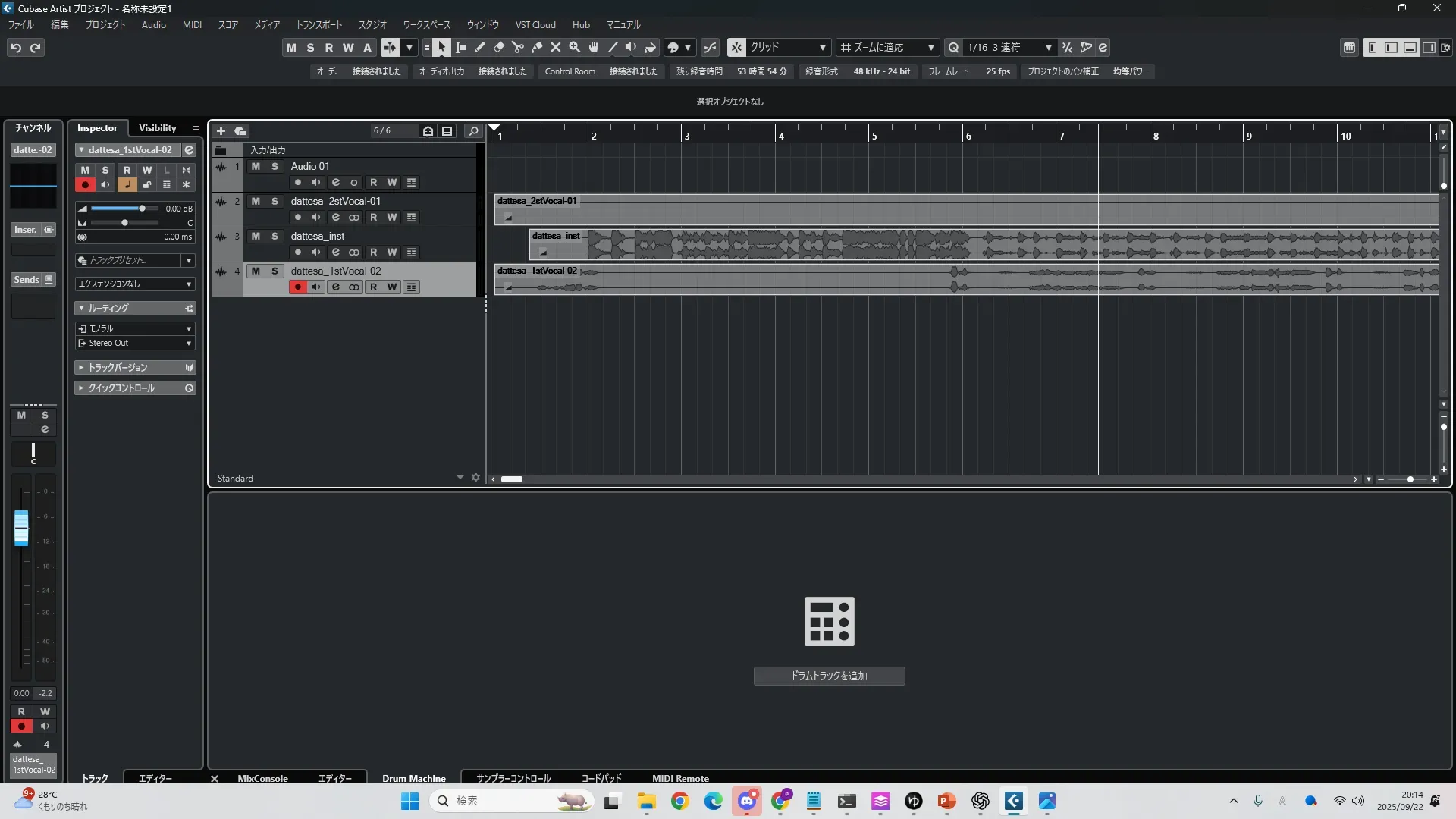Mute the dattesa_inst track
This screenshot has height=819, width=1456.
256,237
